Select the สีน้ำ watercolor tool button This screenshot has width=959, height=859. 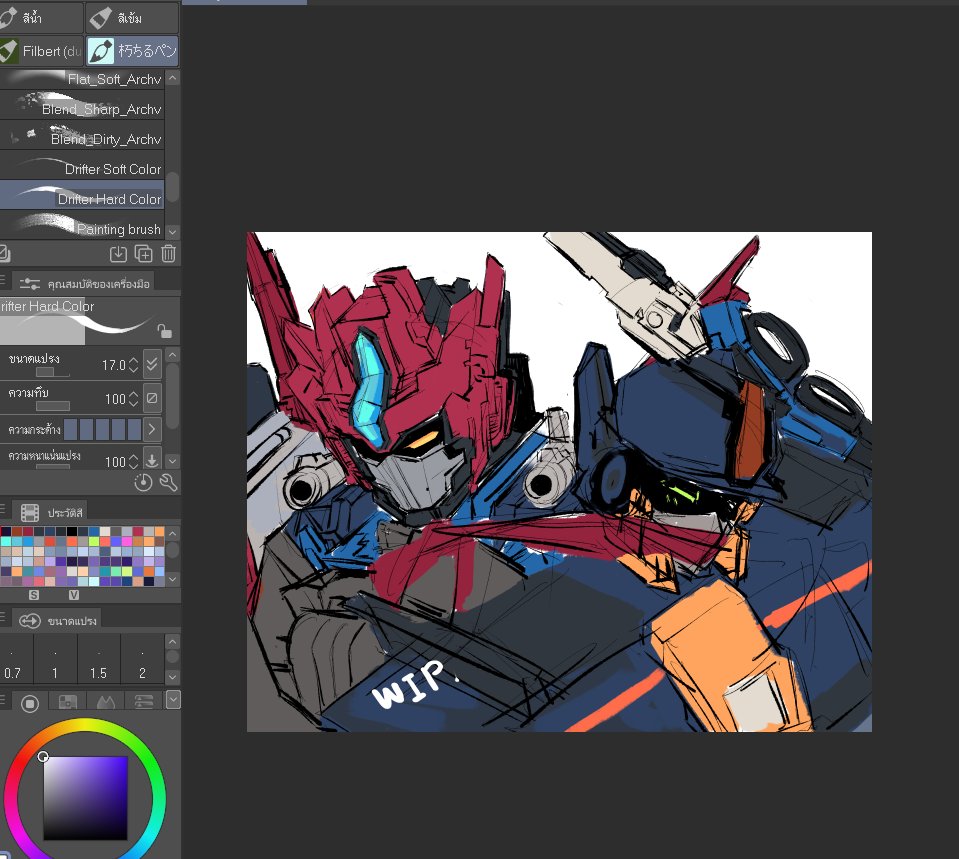coord(40,17)
